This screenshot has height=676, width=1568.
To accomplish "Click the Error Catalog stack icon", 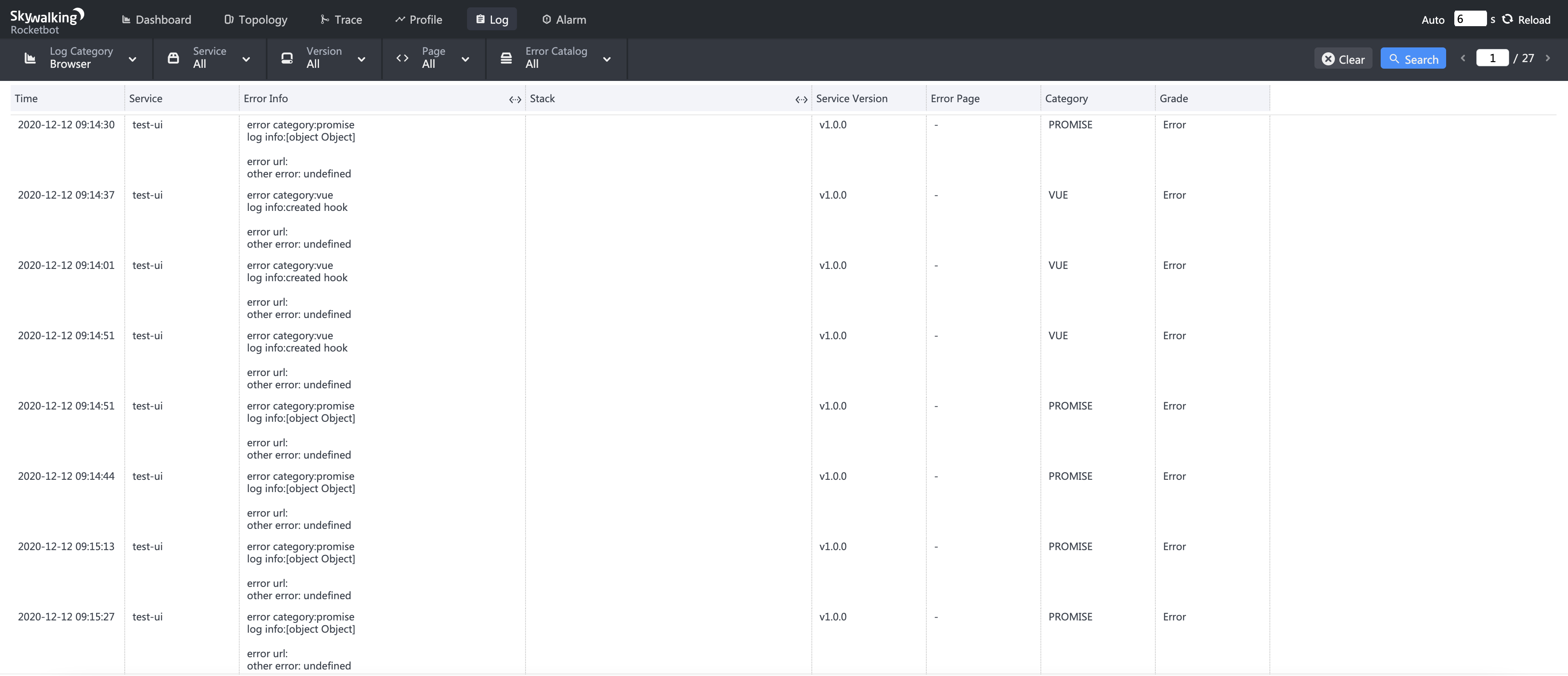I will 506,58.
